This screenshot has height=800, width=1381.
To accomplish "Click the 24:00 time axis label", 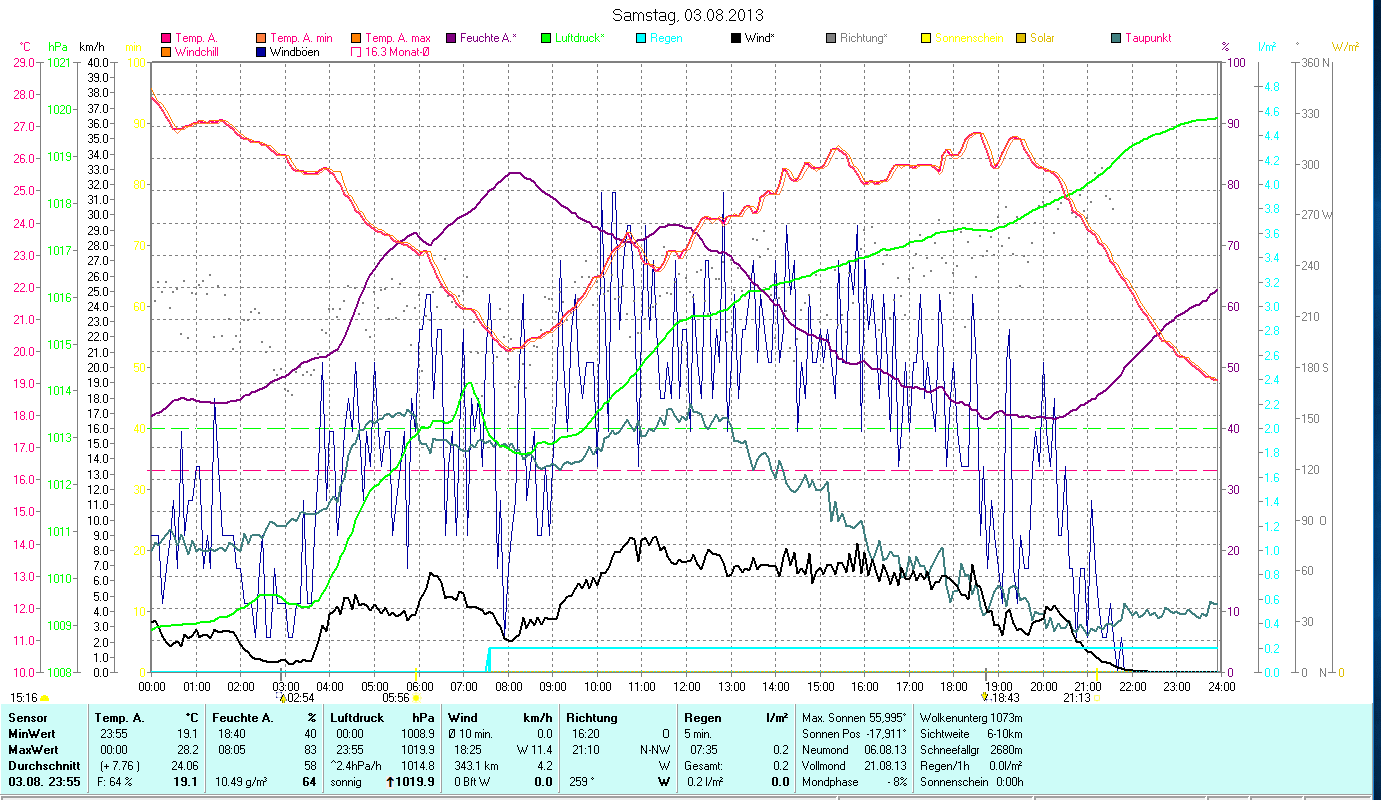I will pos(1221,687).
